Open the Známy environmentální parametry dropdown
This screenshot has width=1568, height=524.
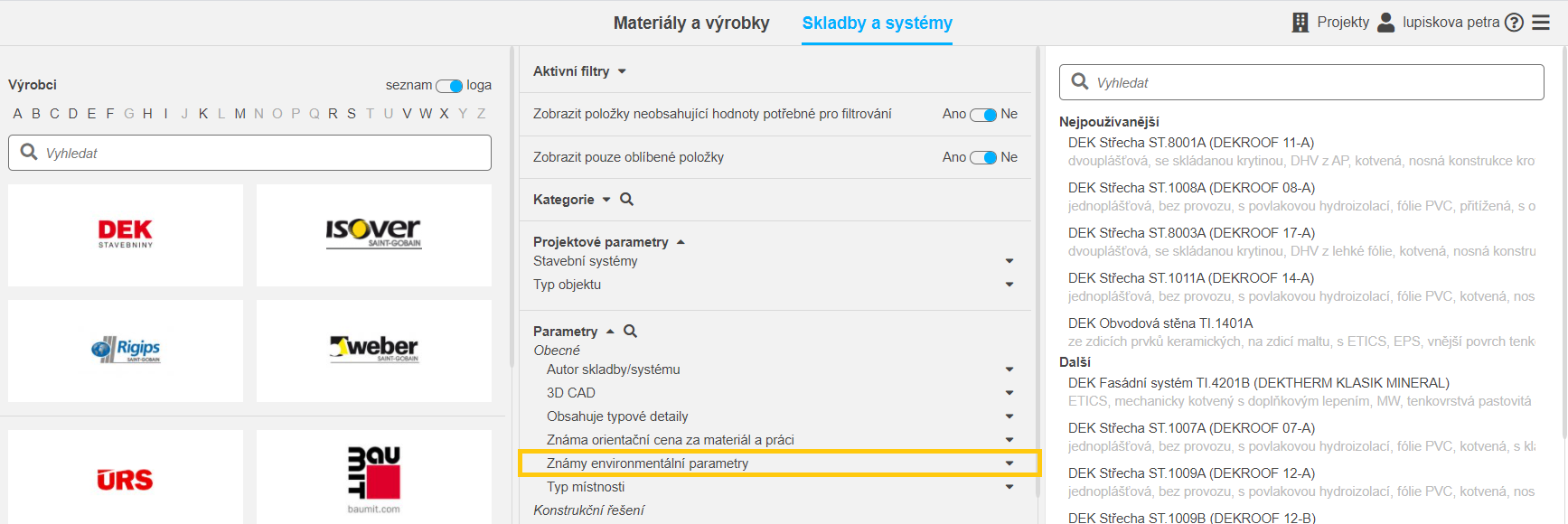[779, 463]
